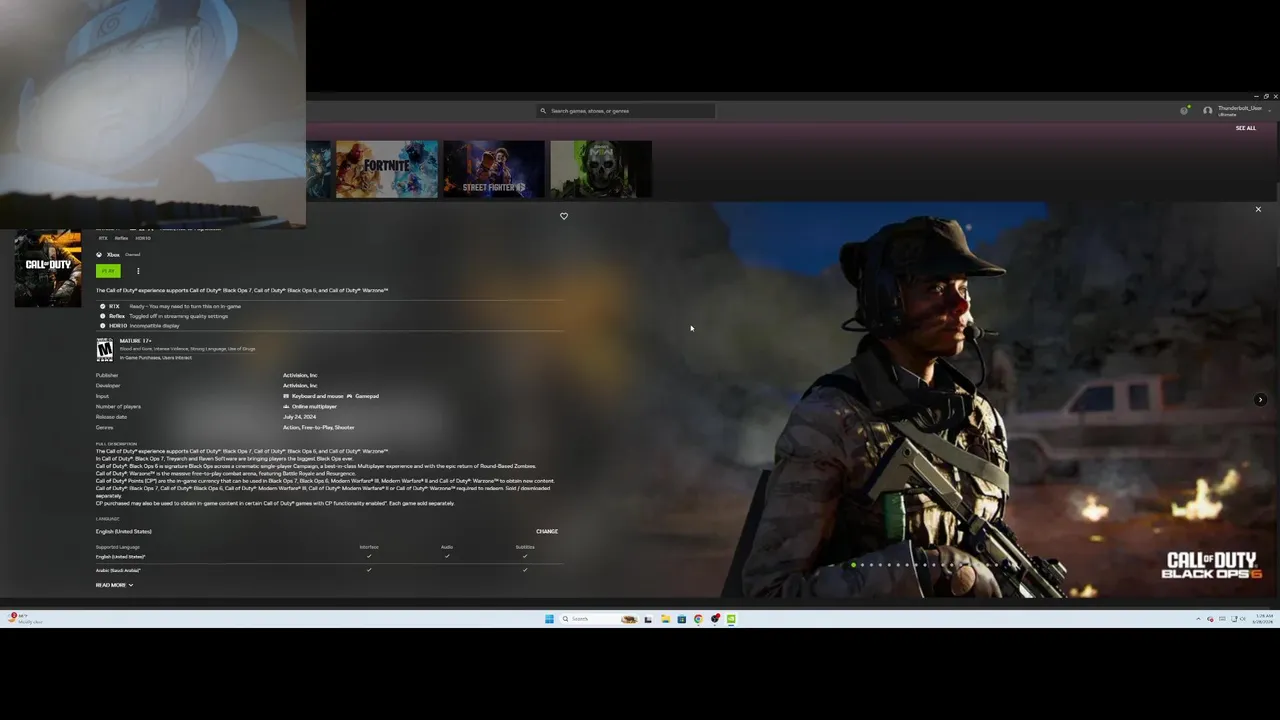Click the Search games, stores, or genres field
Viewport: 1280px width, 720px height.
click(x=626, y=111)
